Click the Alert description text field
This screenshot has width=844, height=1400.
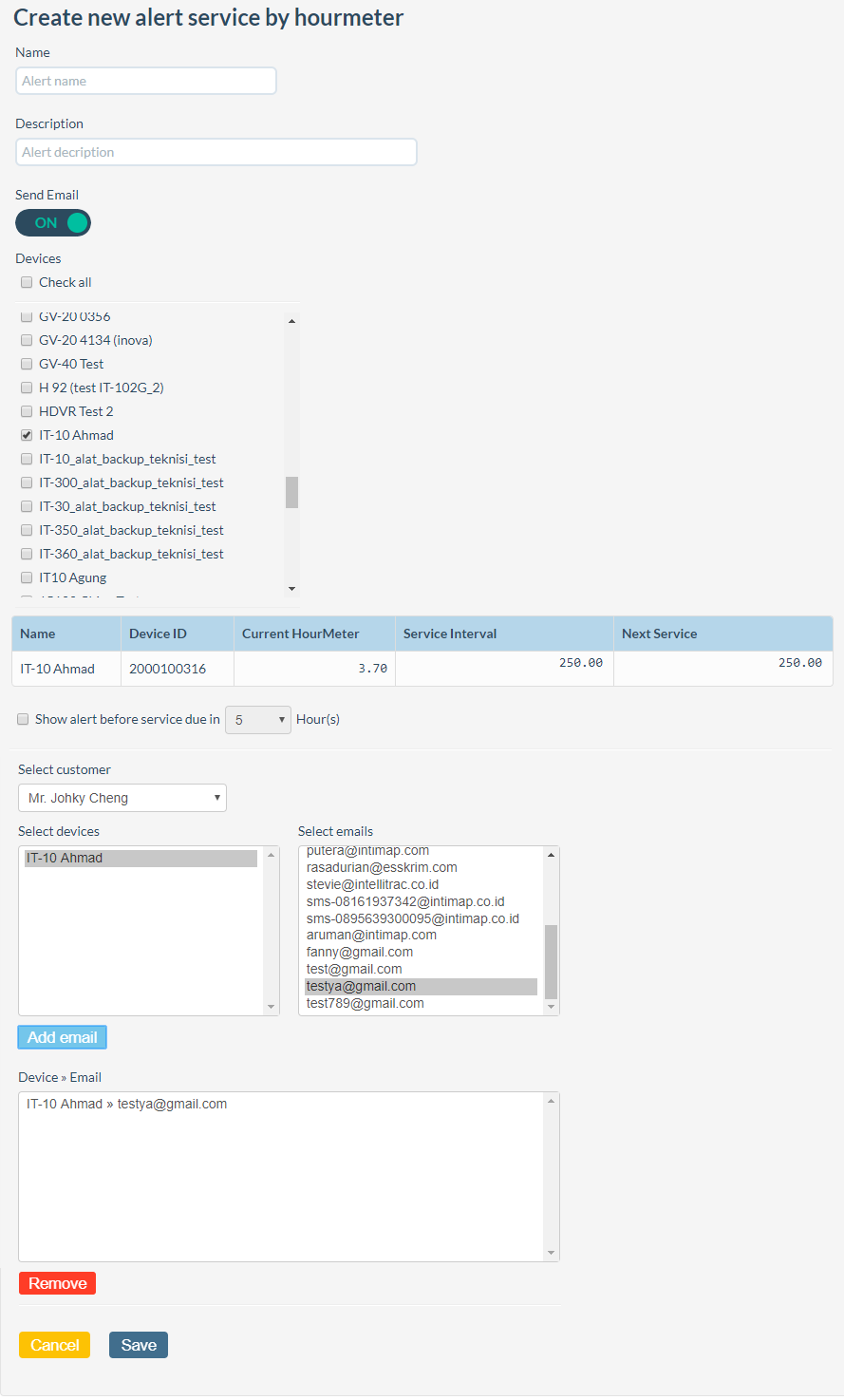(216, 152)
